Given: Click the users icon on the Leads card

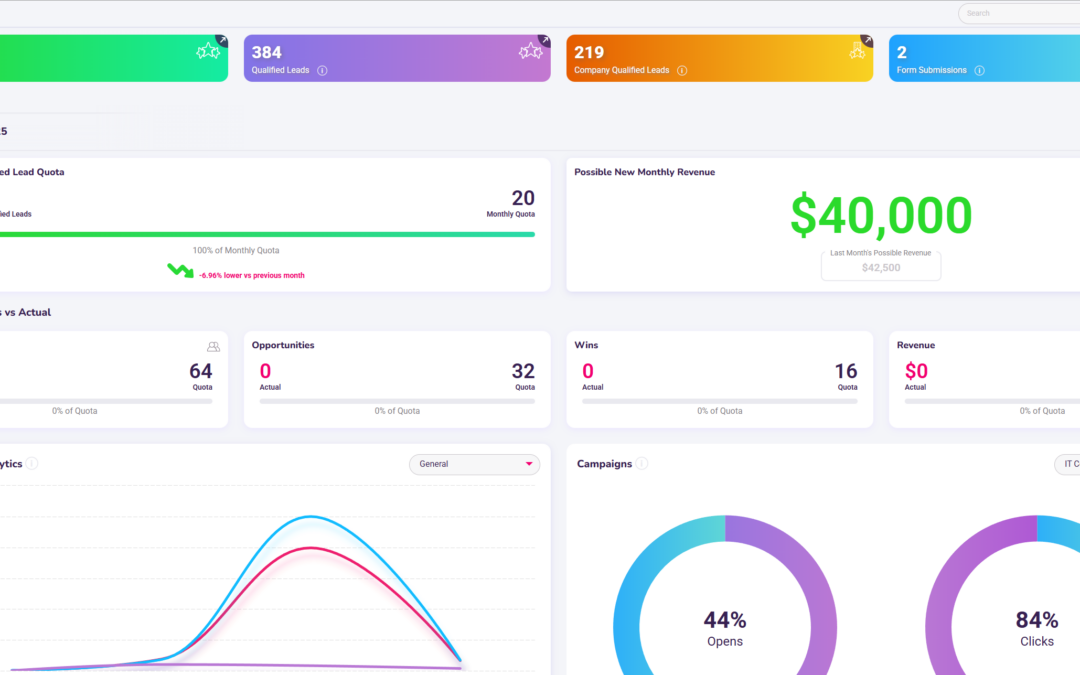Looking at the screenshot, I should (213, 345).
